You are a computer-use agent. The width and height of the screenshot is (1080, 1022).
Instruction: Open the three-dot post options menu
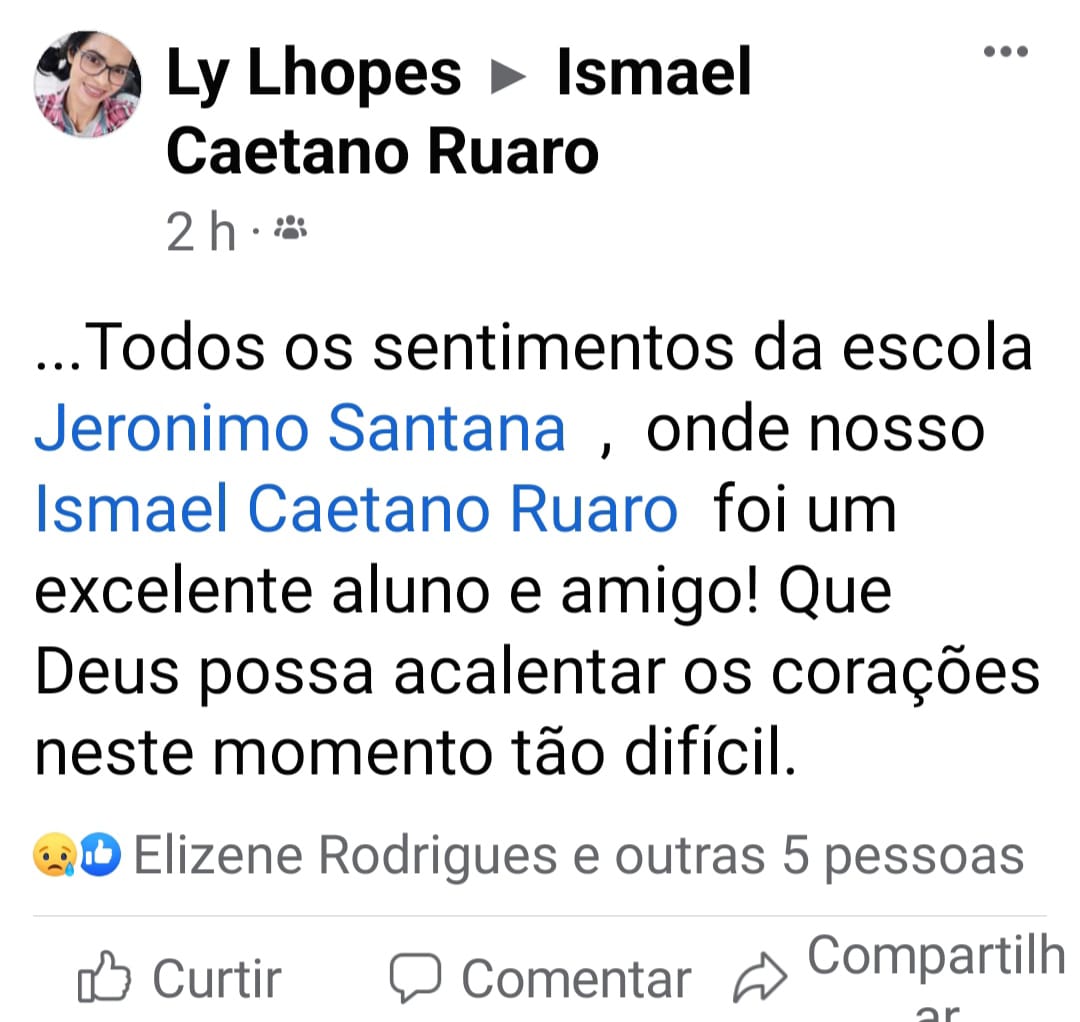click(x=1006, y=51)
